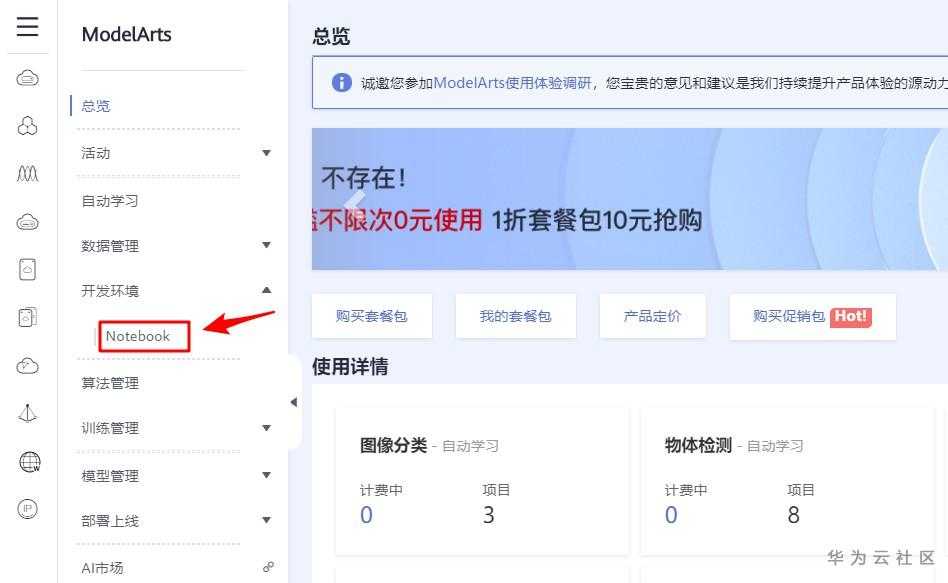Expand the 部署上线 menu arrow
Image resolution: width=948 pixels, height=583 pixels.
click(x=266, y=520)
